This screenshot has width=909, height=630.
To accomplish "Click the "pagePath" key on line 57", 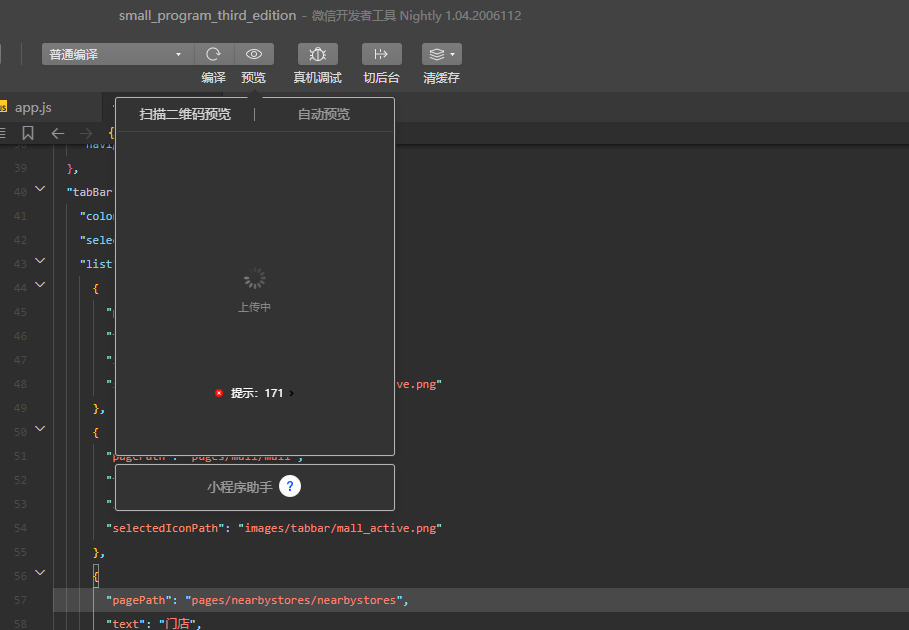I will tap(139, 600).
